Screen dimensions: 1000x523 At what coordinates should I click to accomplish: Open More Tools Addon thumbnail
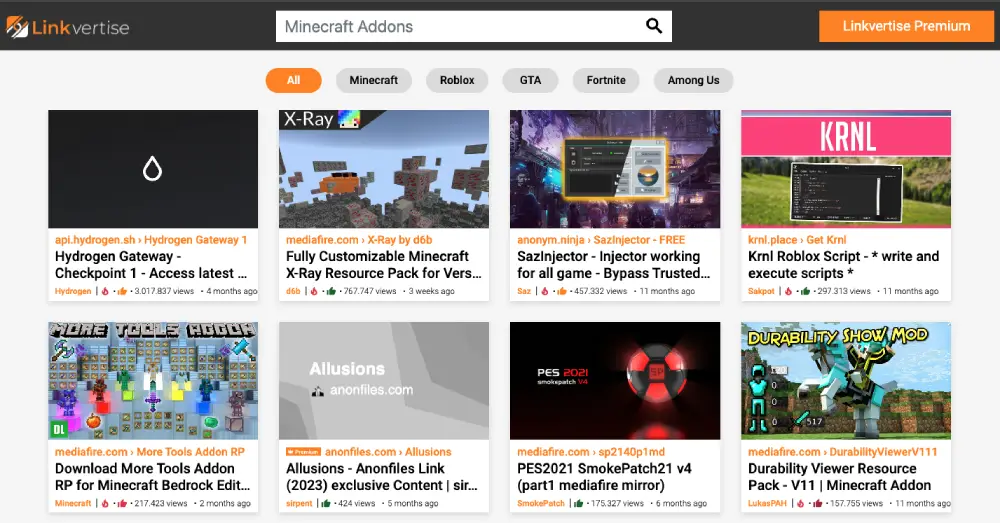click(153, 381)
